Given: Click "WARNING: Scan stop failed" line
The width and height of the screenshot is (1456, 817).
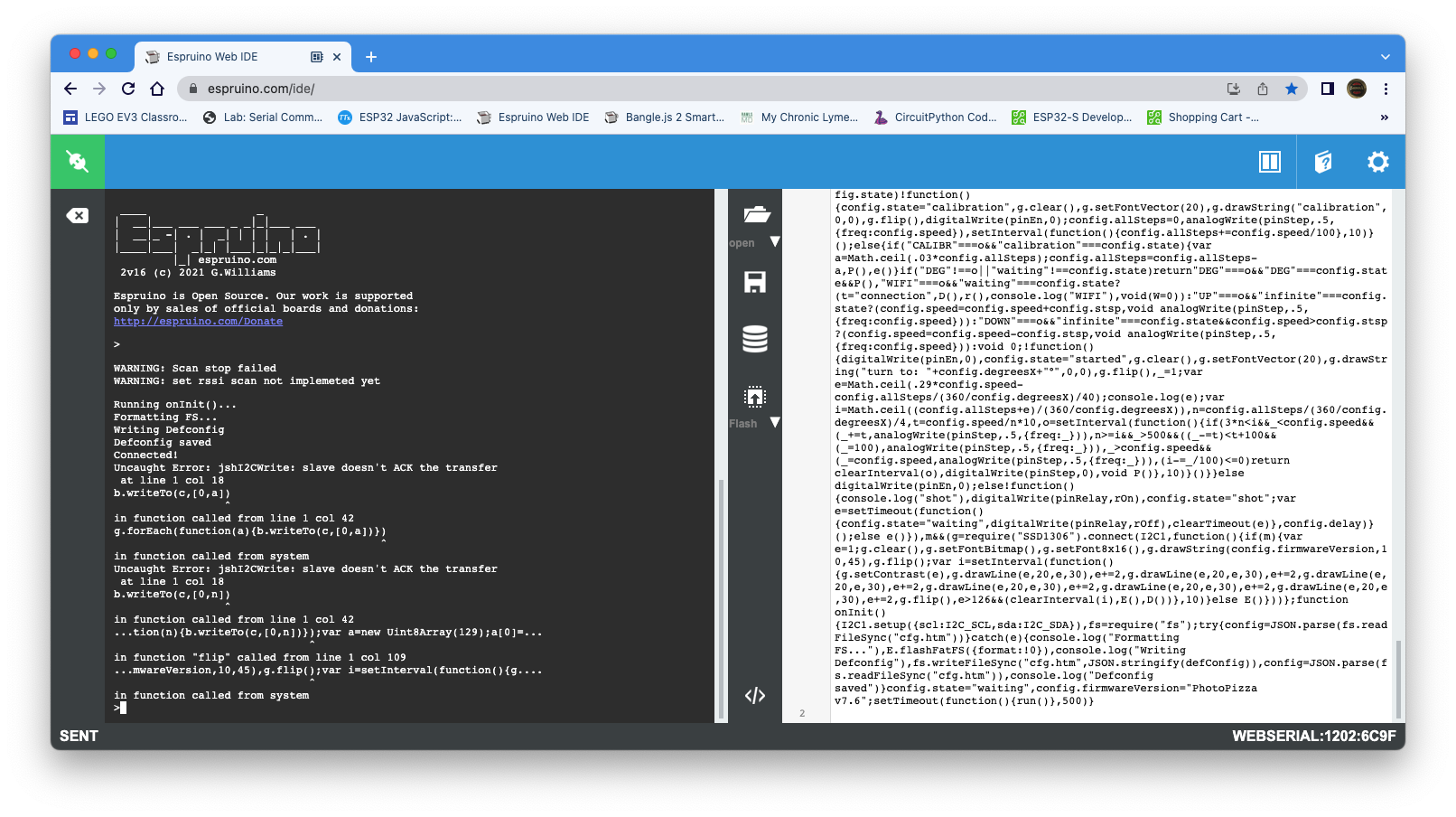Looking at the screenshot, I should pyautogui.click(x=195, y=369).
